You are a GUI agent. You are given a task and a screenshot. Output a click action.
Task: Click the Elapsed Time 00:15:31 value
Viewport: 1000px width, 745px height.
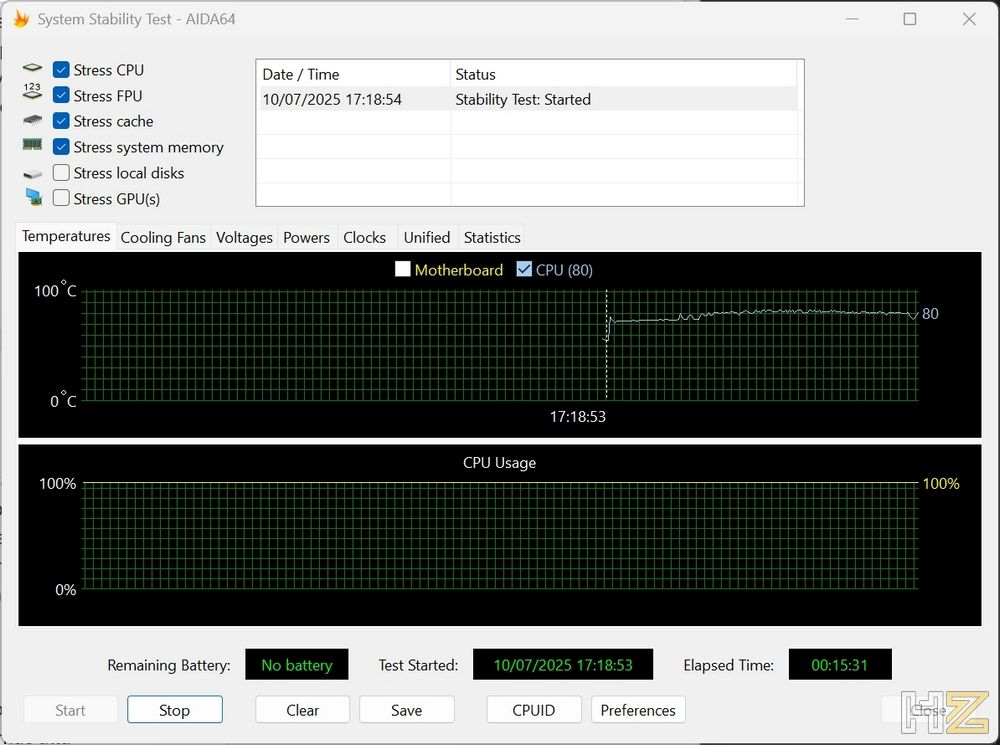coord(839,665)
